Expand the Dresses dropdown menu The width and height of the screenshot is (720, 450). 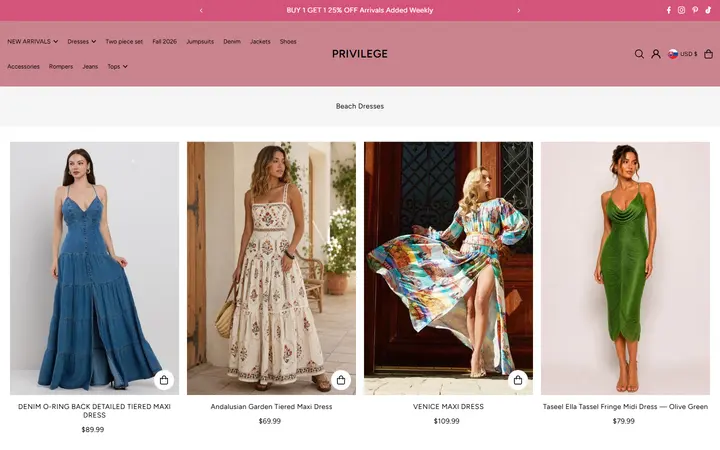[x=82, y=41]
